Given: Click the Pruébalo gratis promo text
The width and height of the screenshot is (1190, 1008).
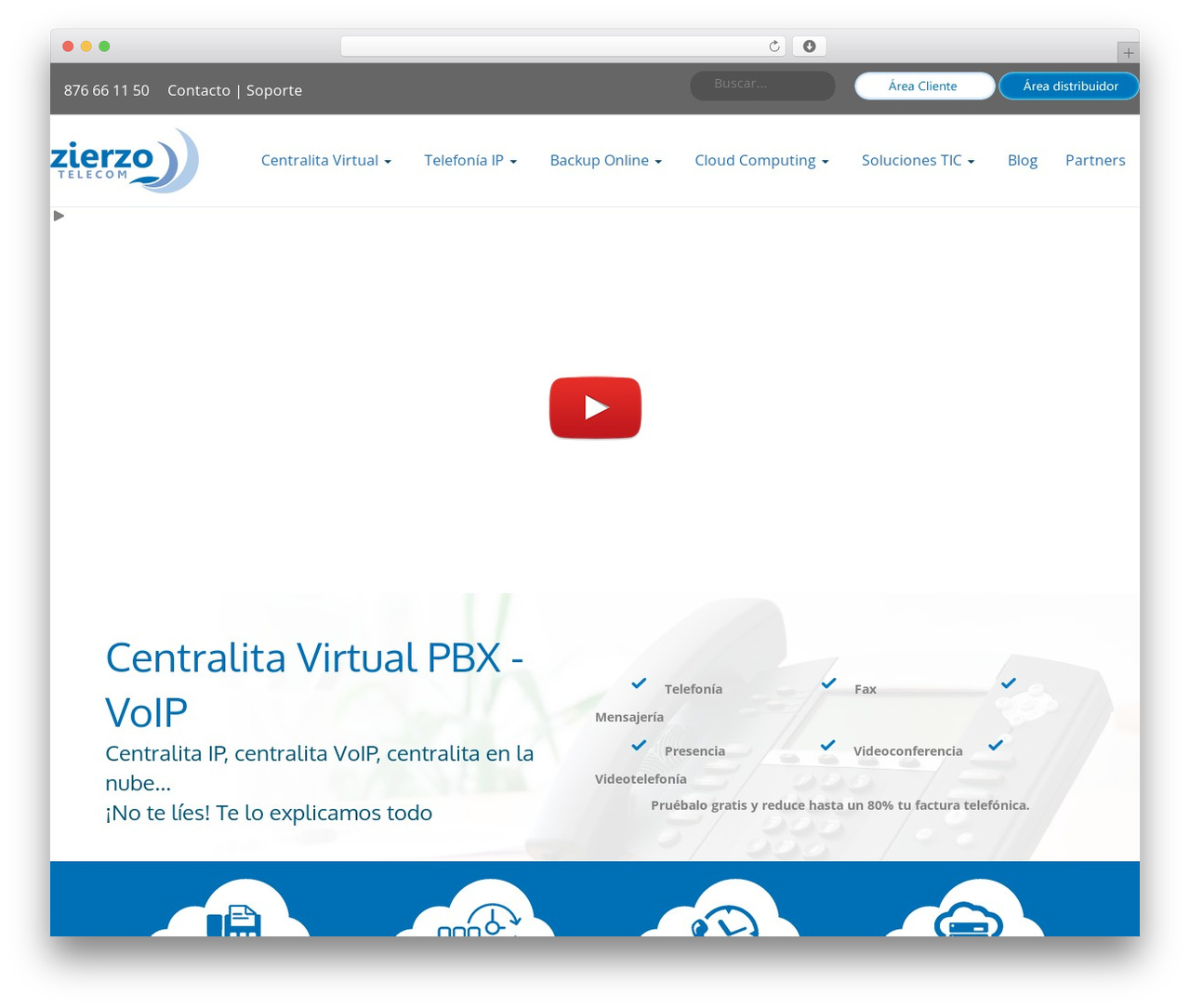Looking at the screenshot, I should [840, 805].
